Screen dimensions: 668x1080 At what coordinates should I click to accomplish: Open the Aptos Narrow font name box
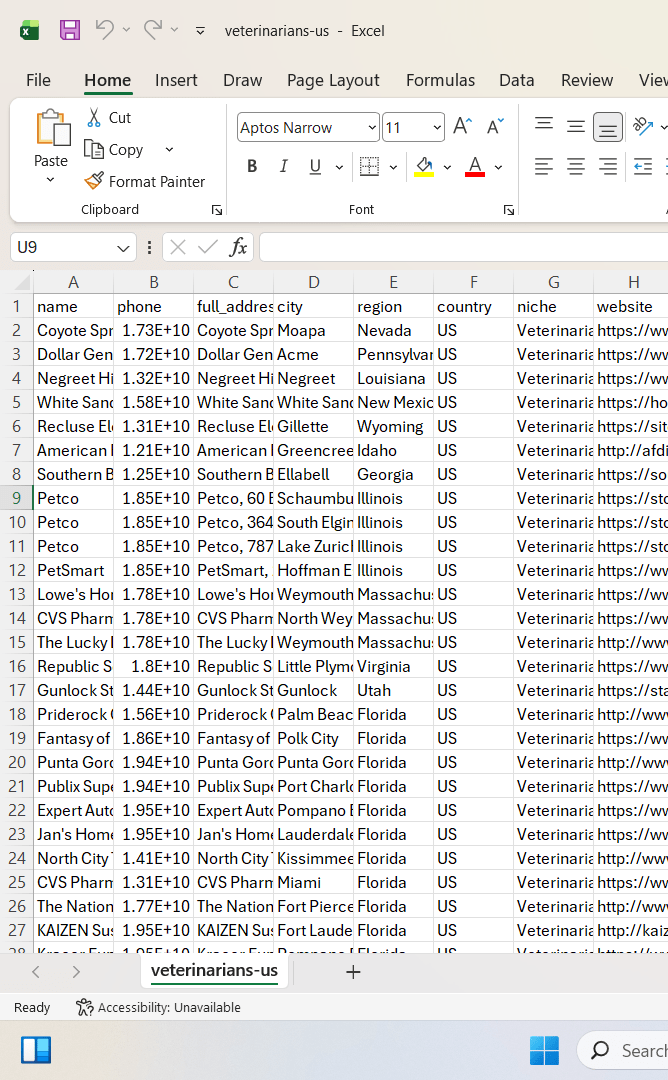(x=308, y=127)
